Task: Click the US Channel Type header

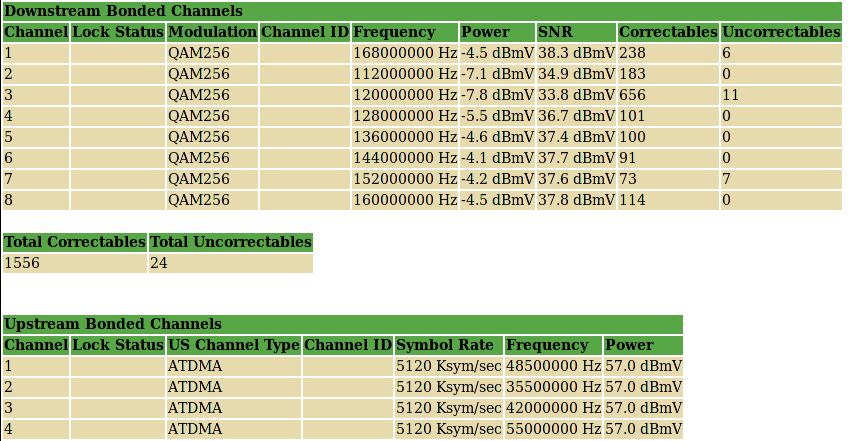Action: click(234, 345)
